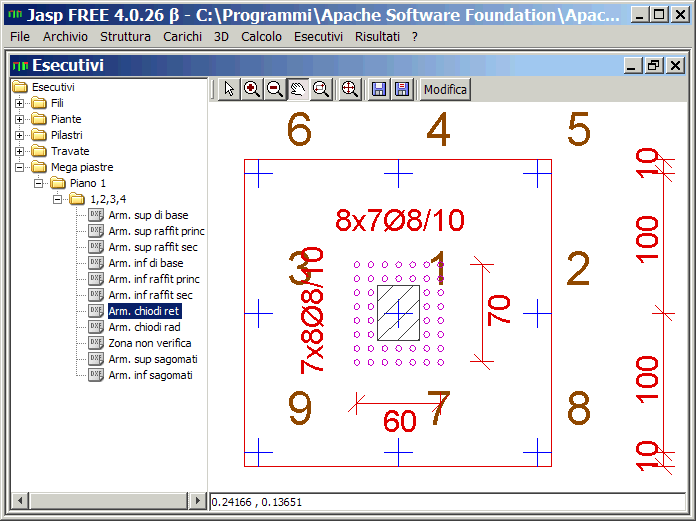The height and width of the screenshot is (521, 696).
Task: Open the 3D menu
Action: (x=221, y=36)
